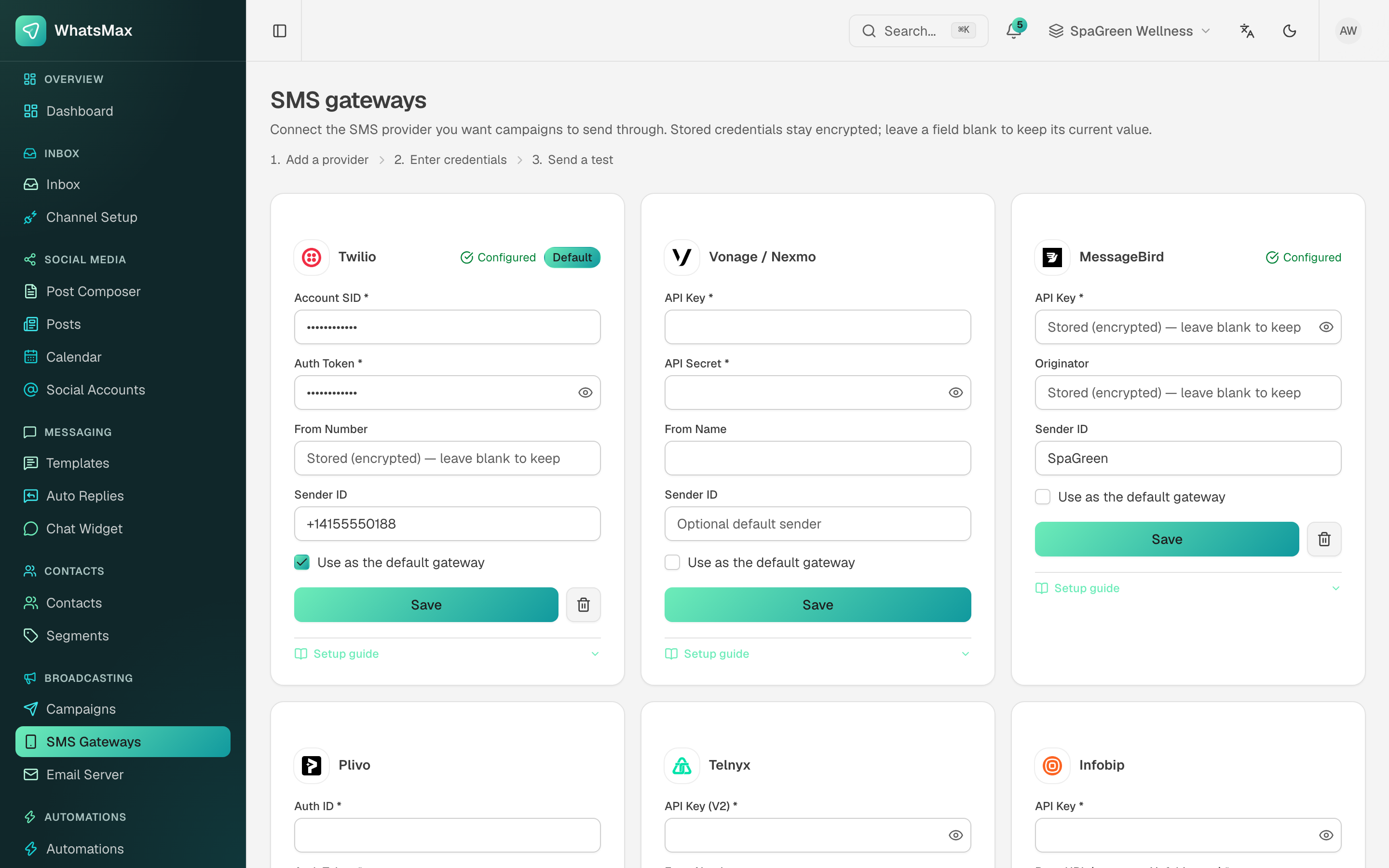Open Contacts page in sidebar
The image size is (1389, 868).
click(x=123, y=603)
